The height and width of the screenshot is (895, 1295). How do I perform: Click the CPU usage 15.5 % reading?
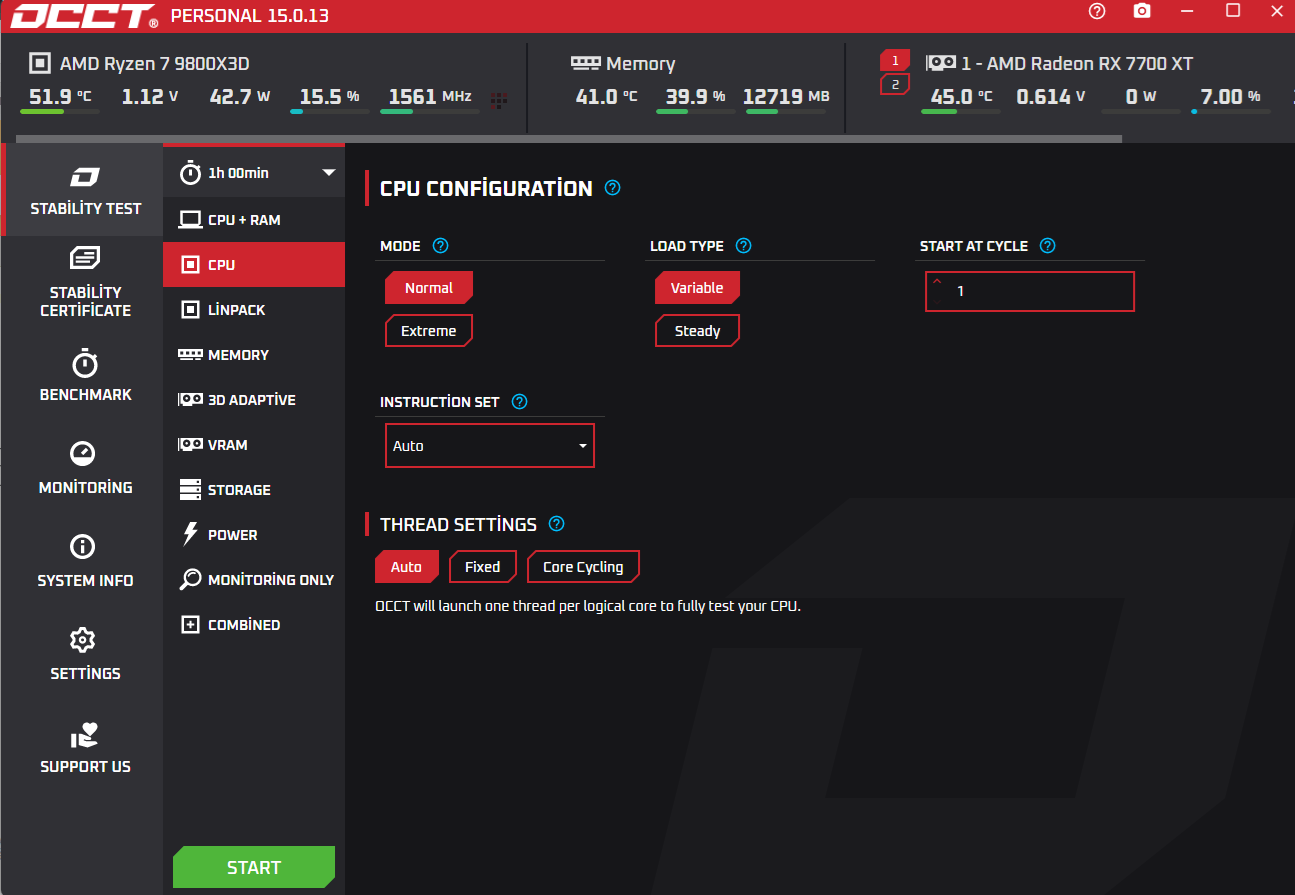pyautogui.click(x=329, y=97)
